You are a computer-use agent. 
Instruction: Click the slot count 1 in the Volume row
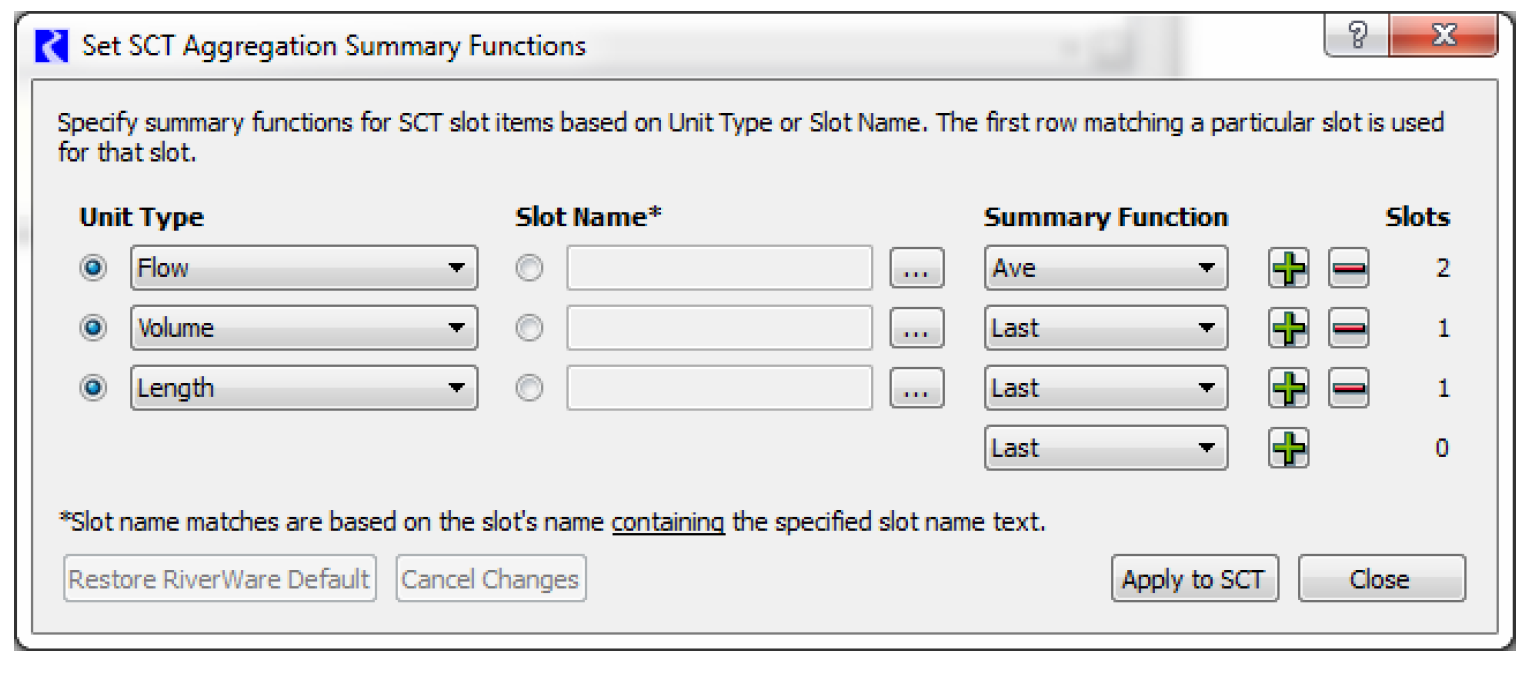click(1443, 328)
